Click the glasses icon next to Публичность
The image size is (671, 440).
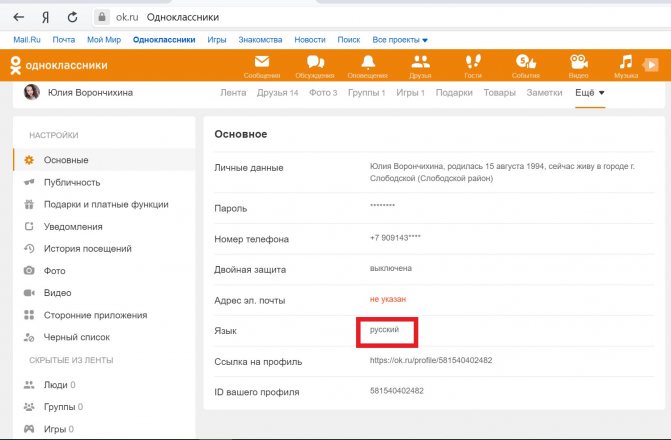tap(29, 182)
